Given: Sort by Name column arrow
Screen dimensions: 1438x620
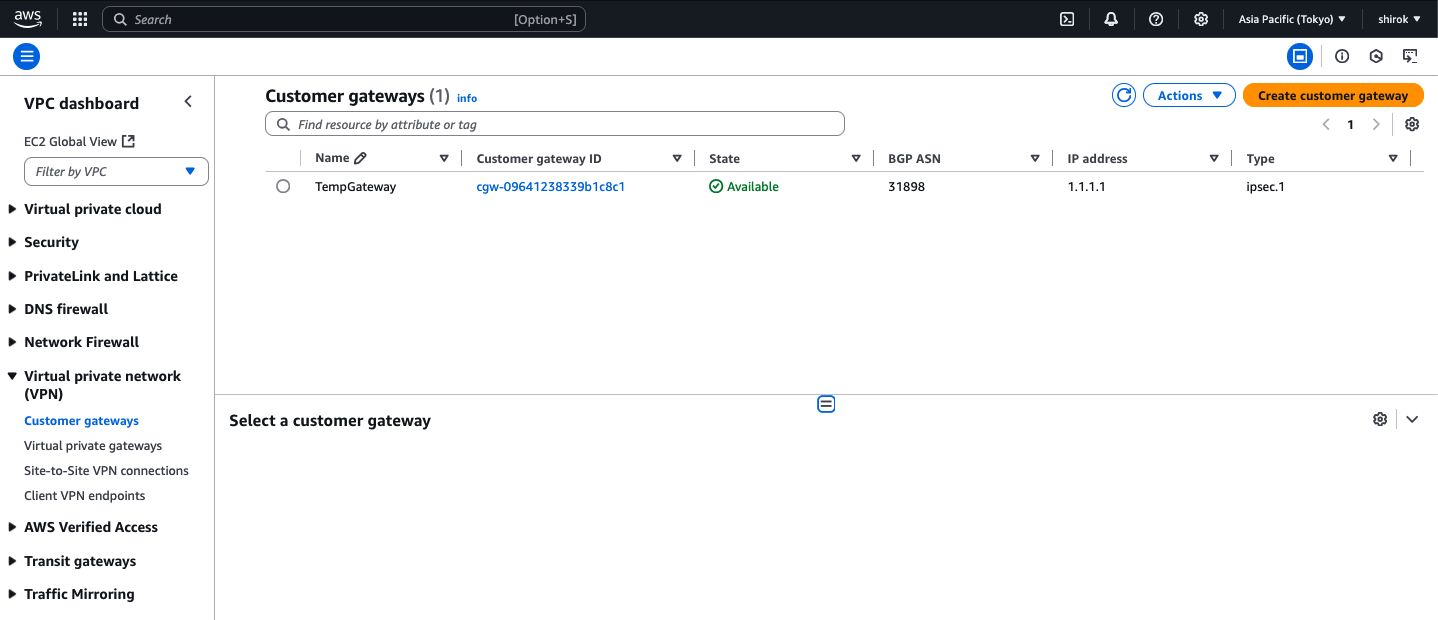Looking at the screenshot, I should coord(444,158).
